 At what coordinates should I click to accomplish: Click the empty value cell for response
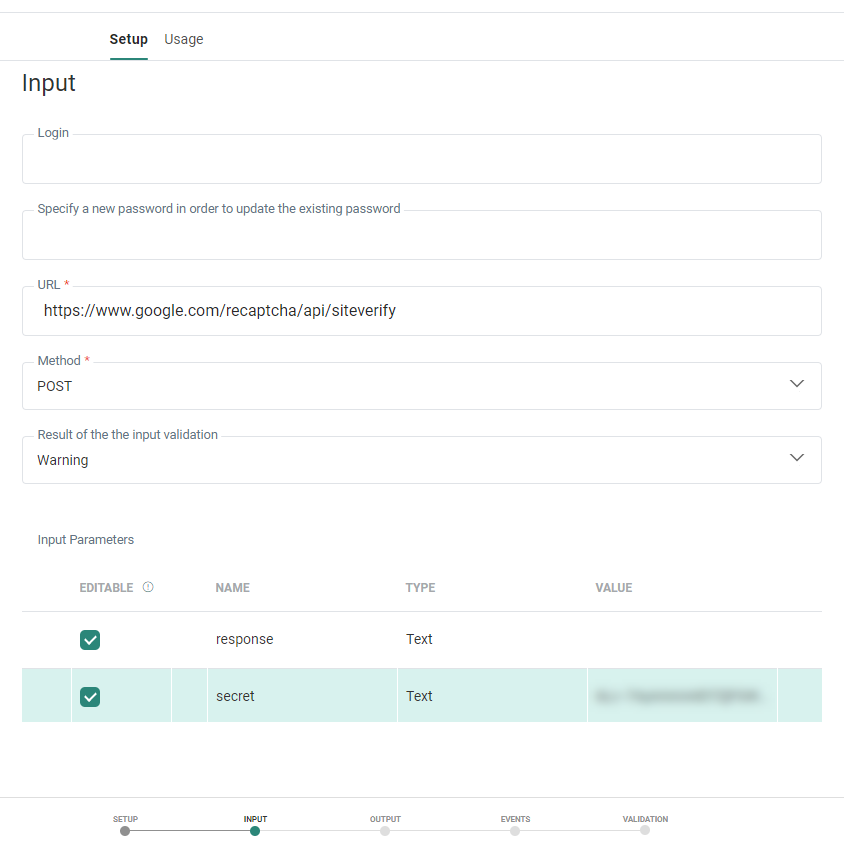(x=681, y=639)
